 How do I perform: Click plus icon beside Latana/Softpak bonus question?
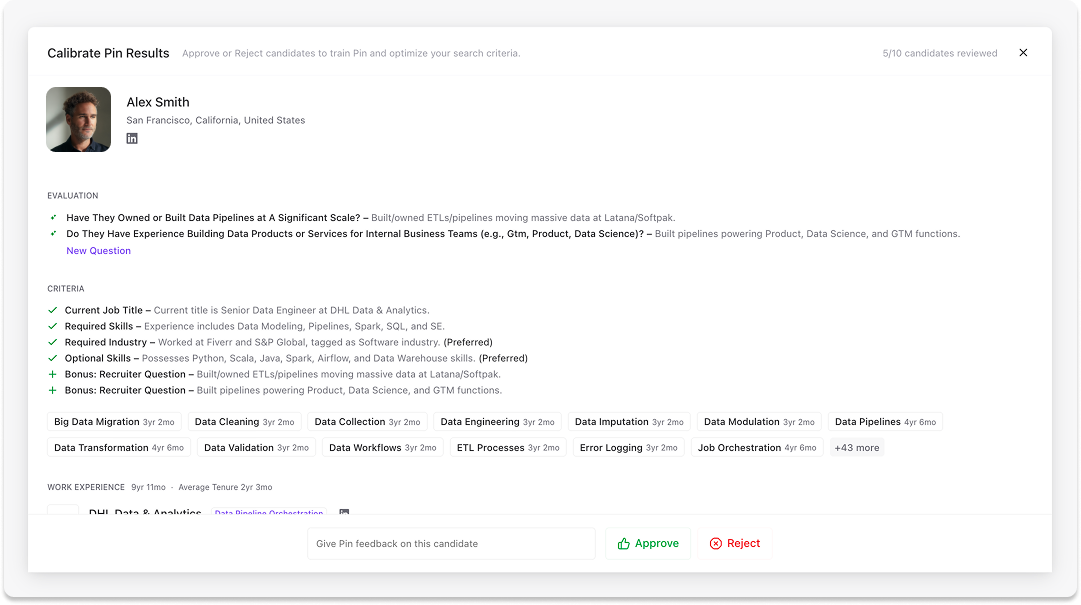[52, 374]
